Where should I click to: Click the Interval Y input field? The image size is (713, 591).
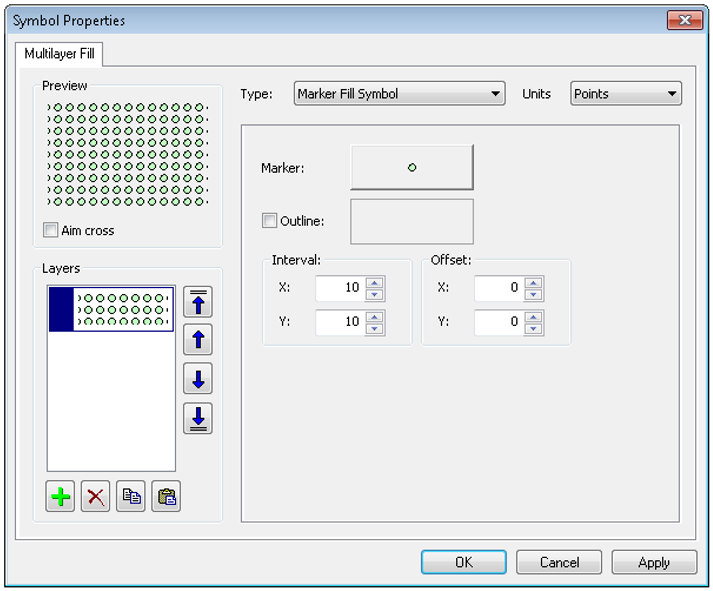339,322
